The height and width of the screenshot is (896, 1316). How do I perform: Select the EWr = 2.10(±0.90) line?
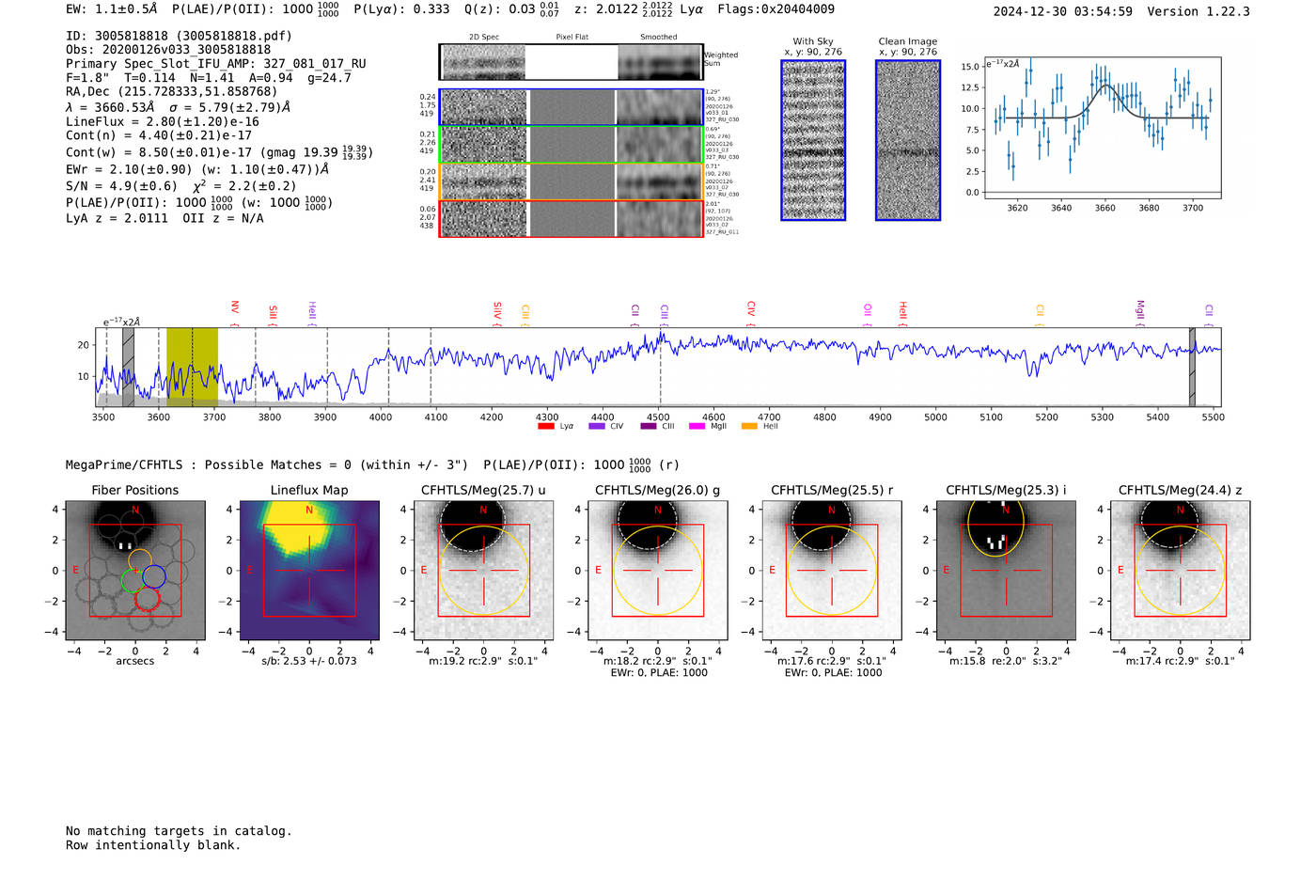tap(197, 169)
